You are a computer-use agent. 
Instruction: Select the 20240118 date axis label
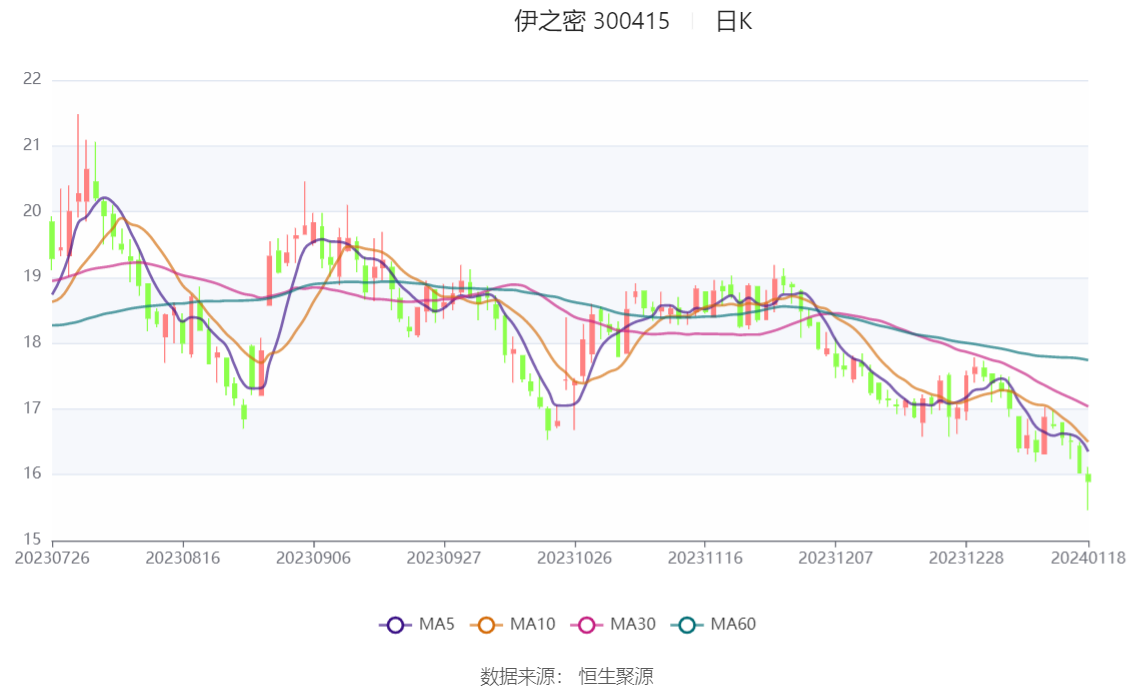coord(1088,558)
